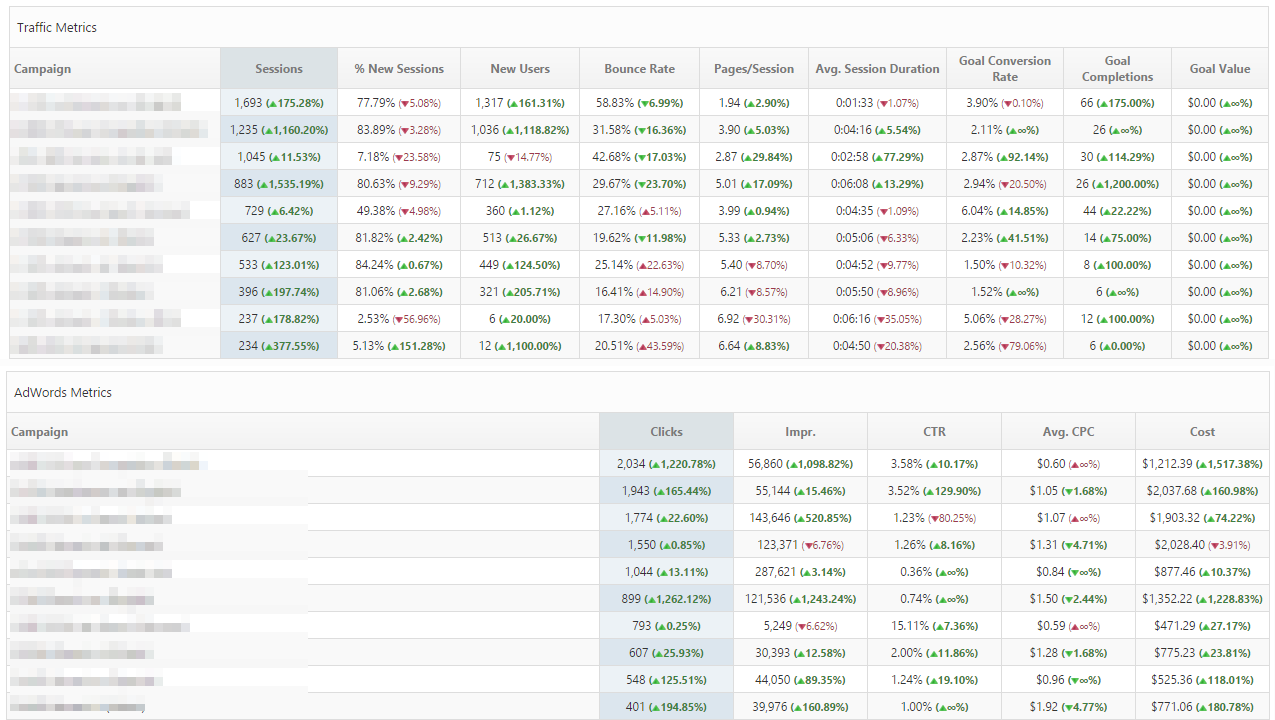The height and width of the screenshot is (720, 1275).
Task: Click the Pages/Session column header
Action: [753, 69]
